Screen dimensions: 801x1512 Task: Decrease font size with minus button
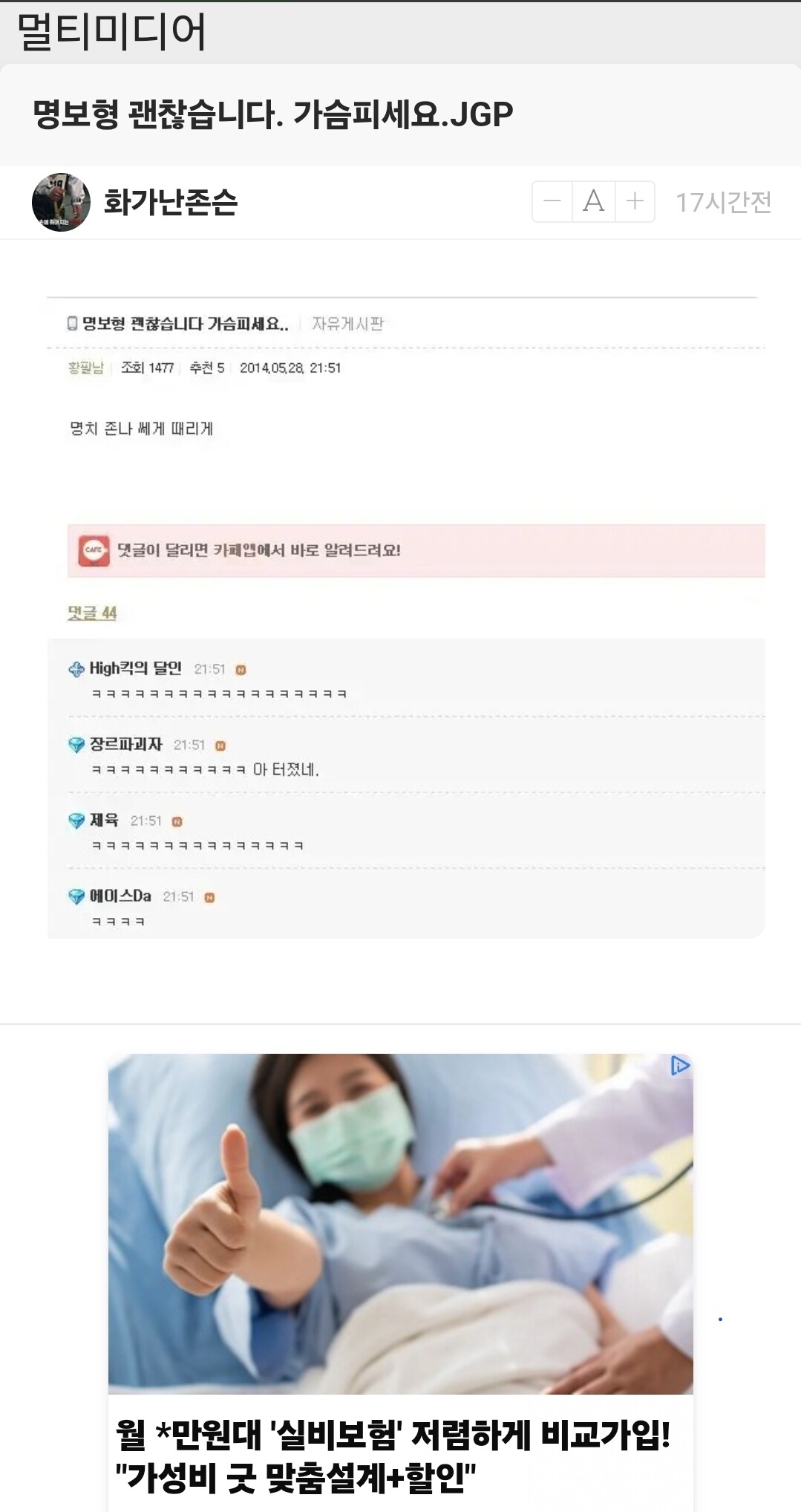tap(552, 201)
